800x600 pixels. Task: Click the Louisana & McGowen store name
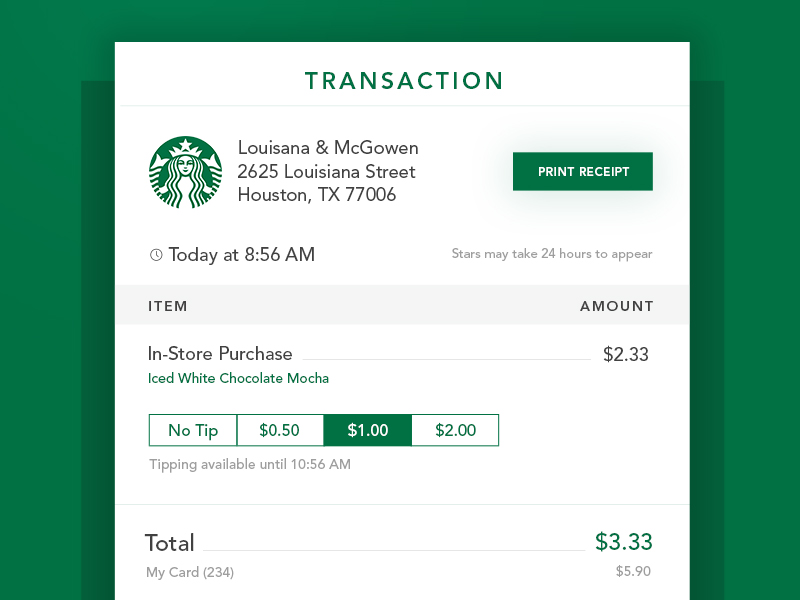pyautogui.click(x=328, y=148)
